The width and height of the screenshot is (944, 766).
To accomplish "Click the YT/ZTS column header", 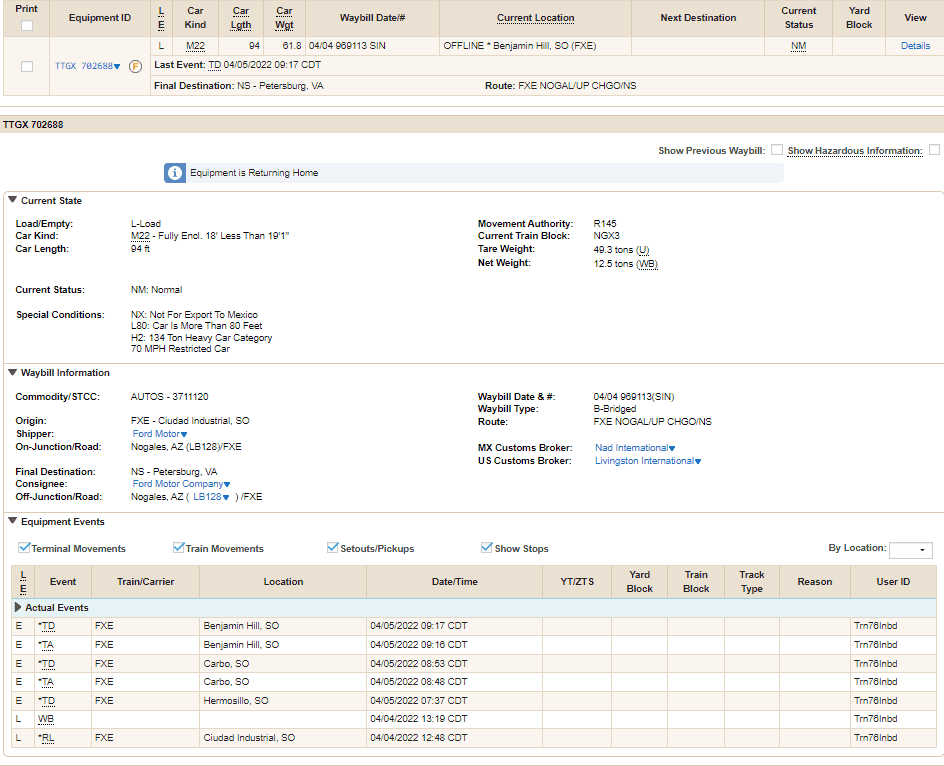I will pos(577,582).
